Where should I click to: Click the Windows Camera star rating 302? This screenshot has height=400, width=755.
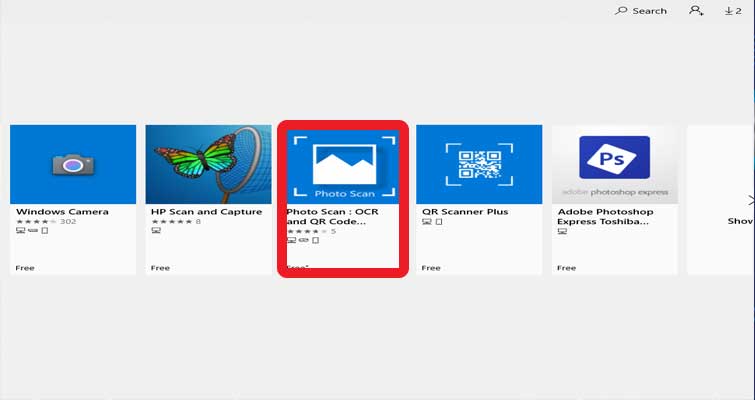pos(46,222)
